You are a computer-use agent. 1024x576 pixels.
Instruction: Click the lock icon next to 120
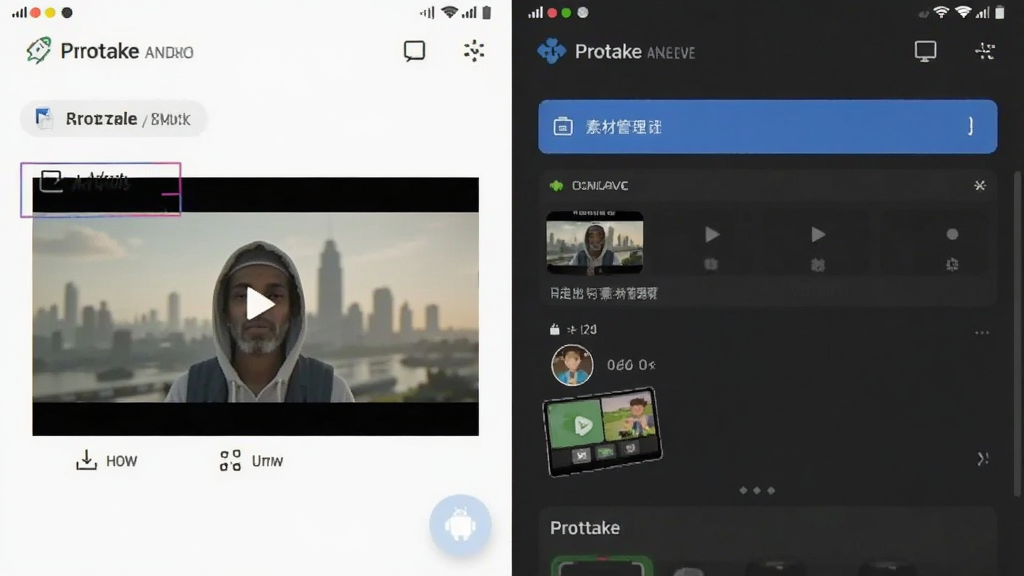[x=554, y=329]
